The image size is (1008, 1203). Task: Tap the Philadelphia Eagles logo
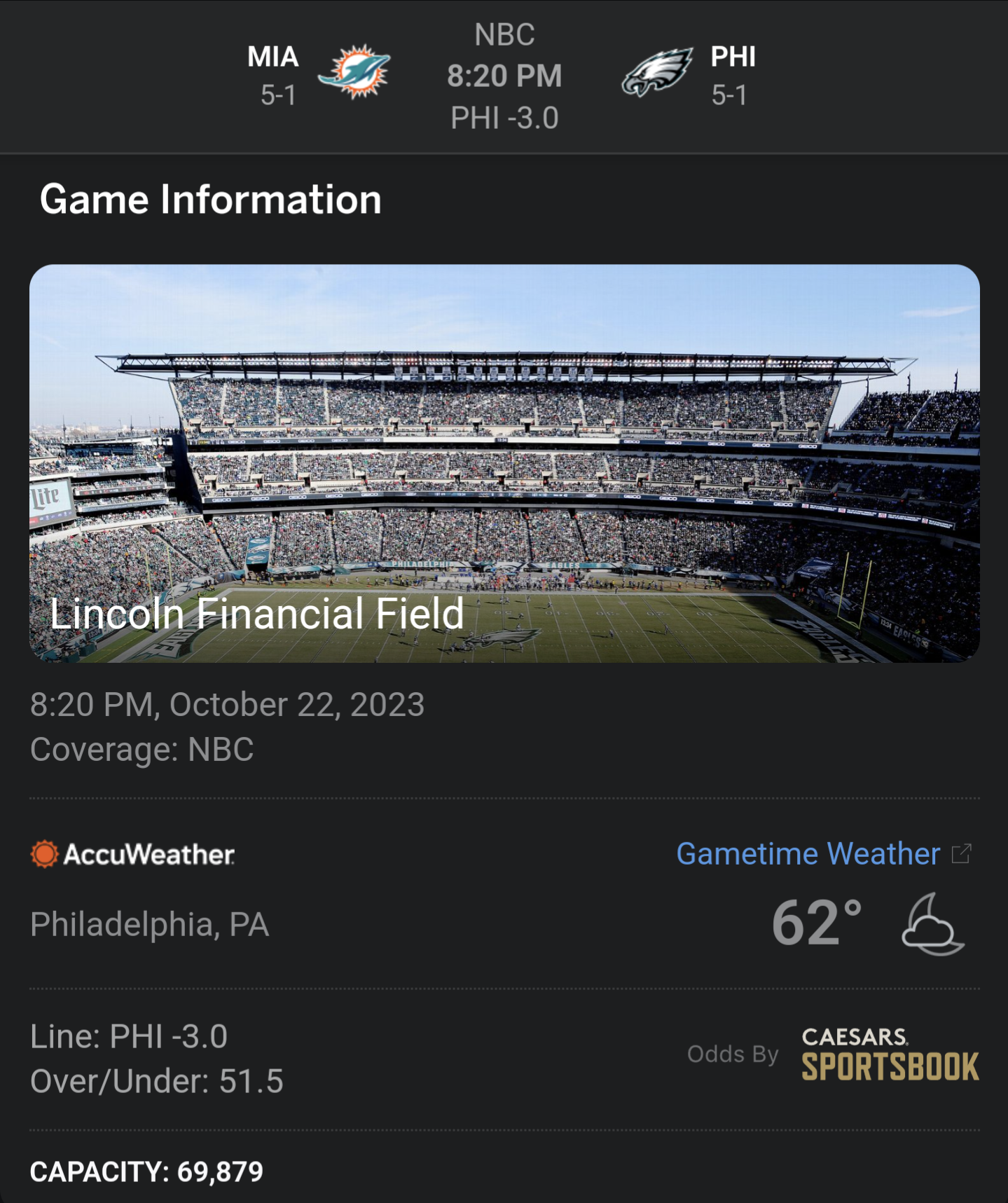click(656, 72)
